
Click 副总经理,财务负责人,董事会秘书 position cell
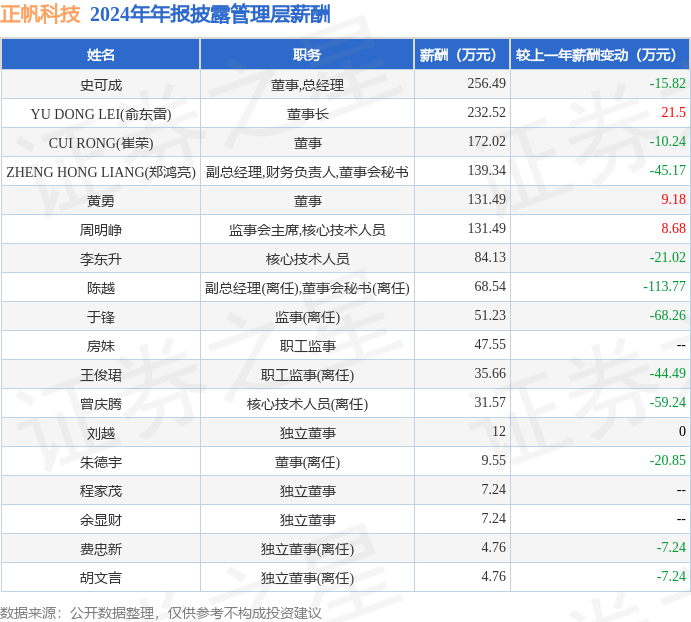pos(307,172)
